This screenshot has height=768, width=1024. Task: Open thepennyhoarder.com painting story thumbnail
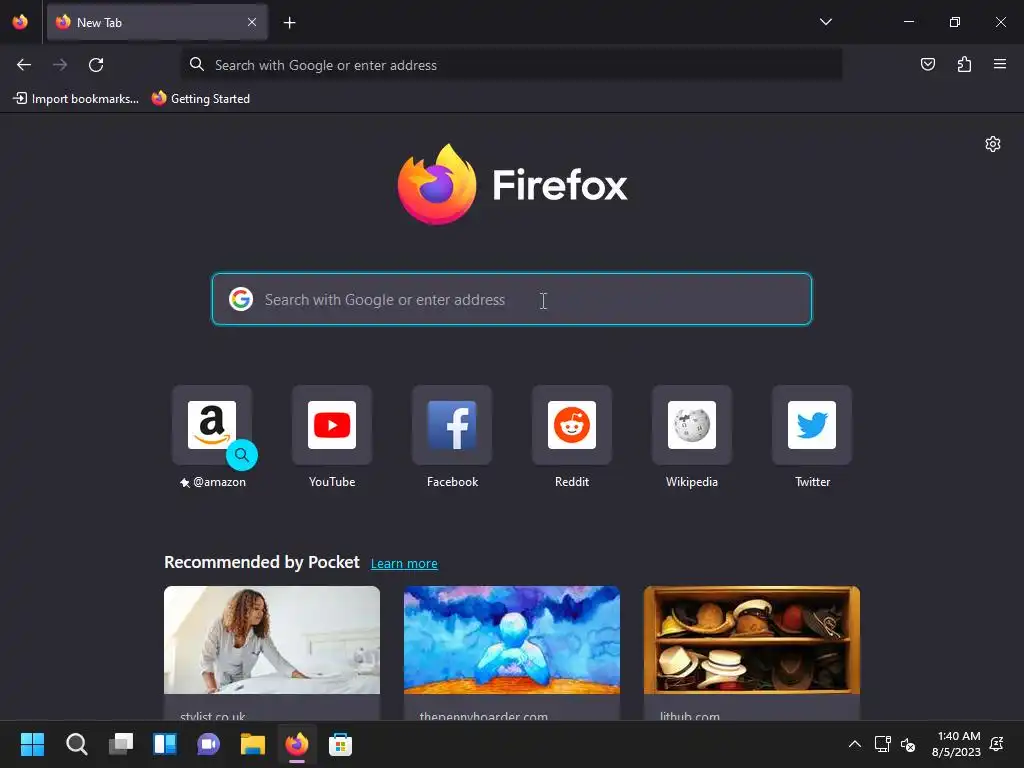[x=511, y=640]
